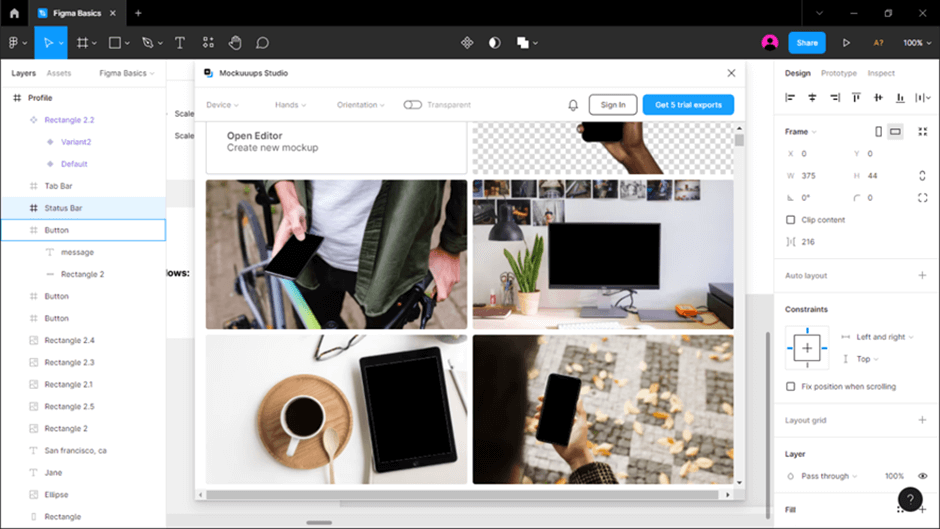Switch to the Layers tab

tap(23, 73)
